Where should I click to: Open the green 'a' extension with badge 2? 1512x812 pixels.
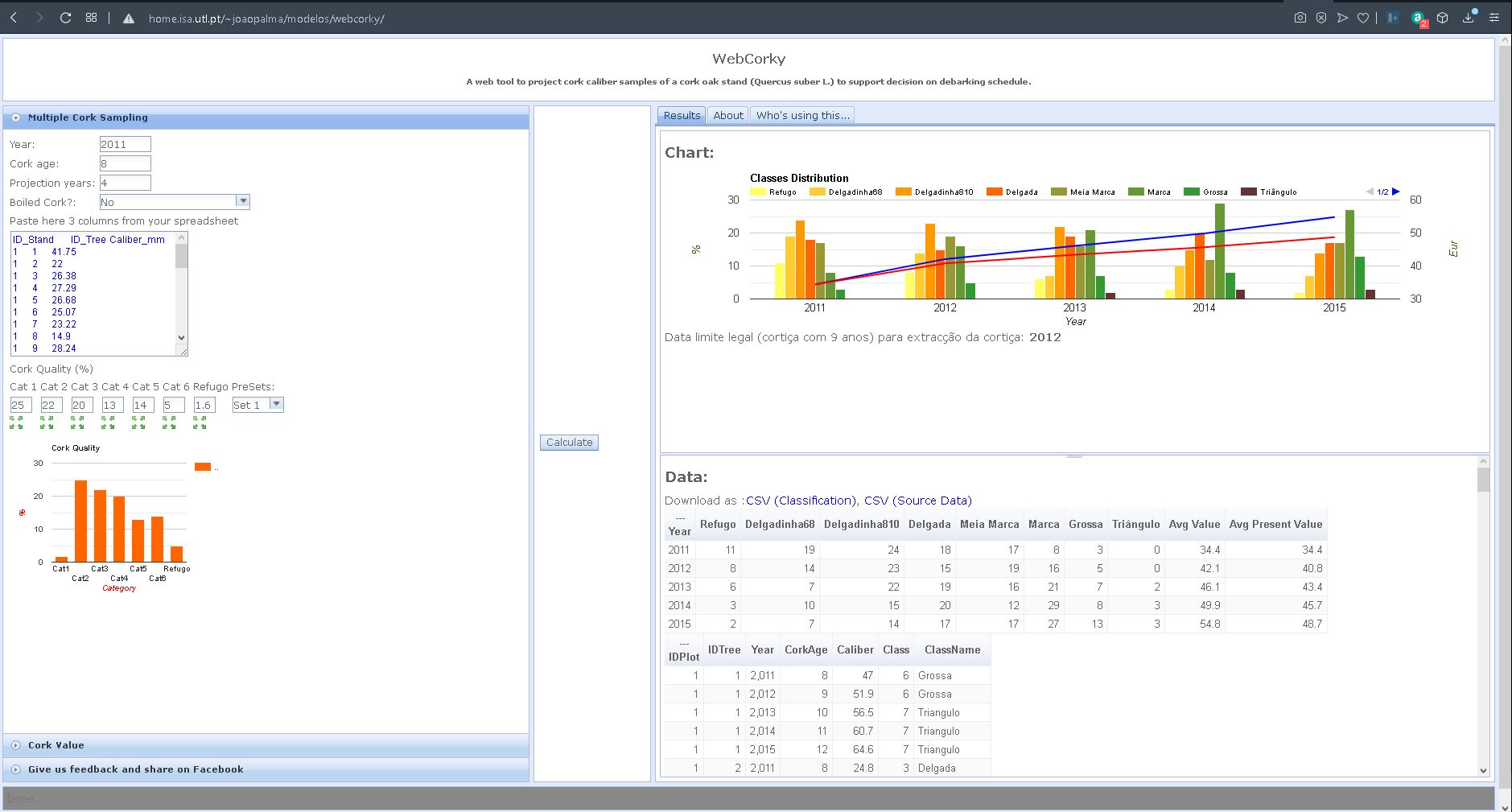coord(1419,19)
